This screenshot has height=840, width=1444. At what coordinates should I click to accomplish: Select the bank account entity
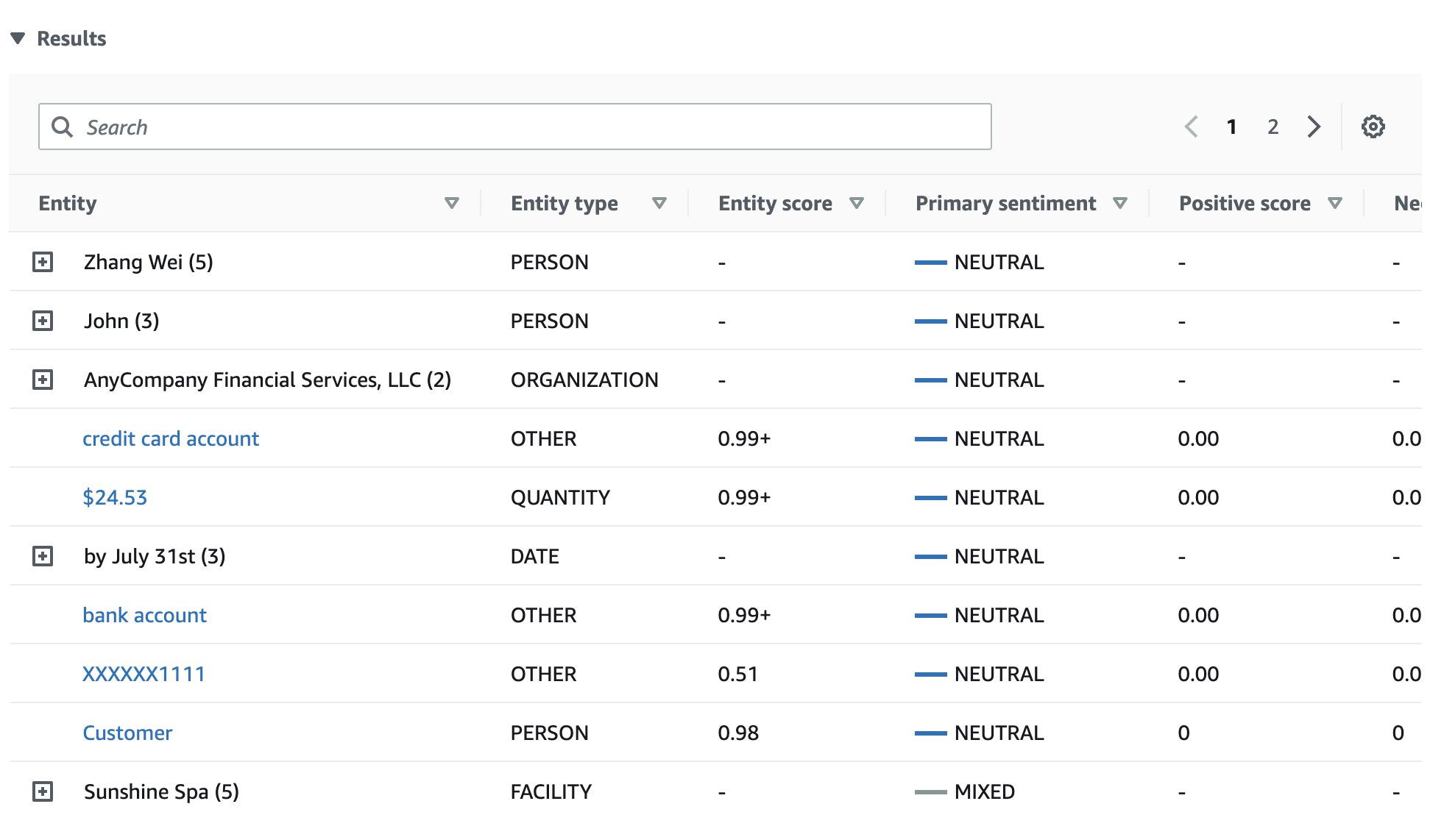point(145,614)
